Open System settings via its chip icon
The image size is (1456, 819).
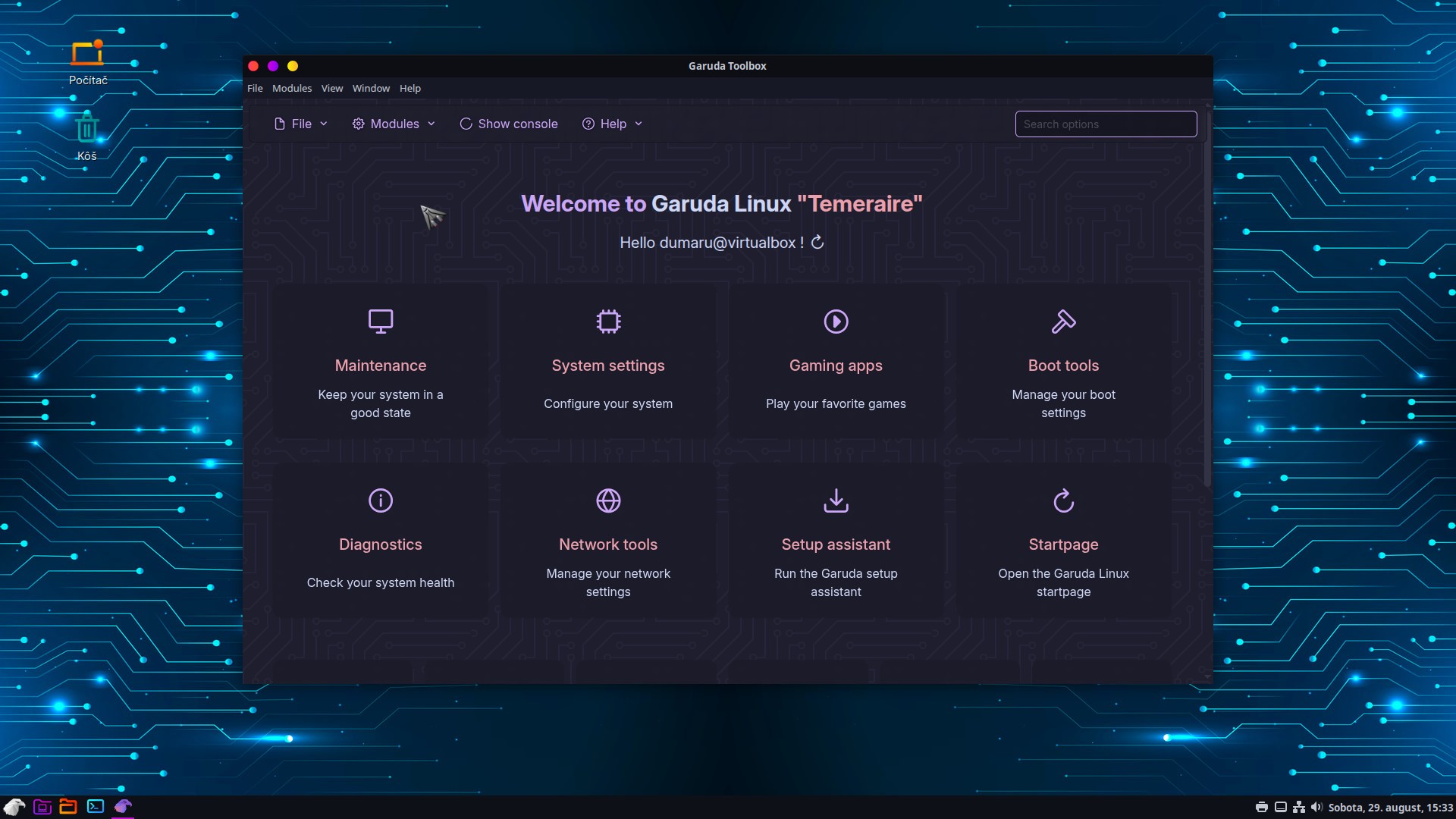coord(608,322)
